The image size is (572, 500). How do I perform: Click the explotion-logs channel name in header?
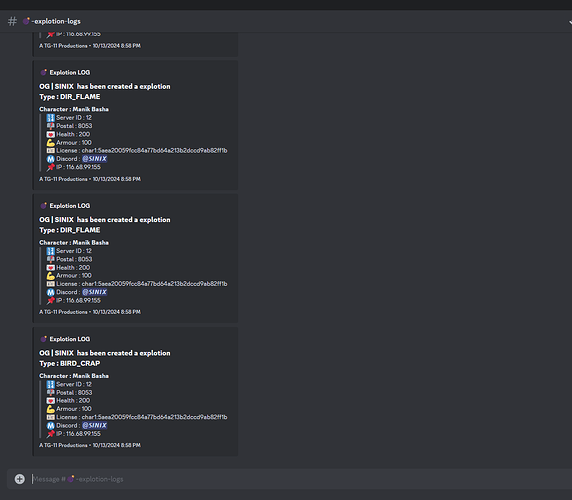point(56,21)
